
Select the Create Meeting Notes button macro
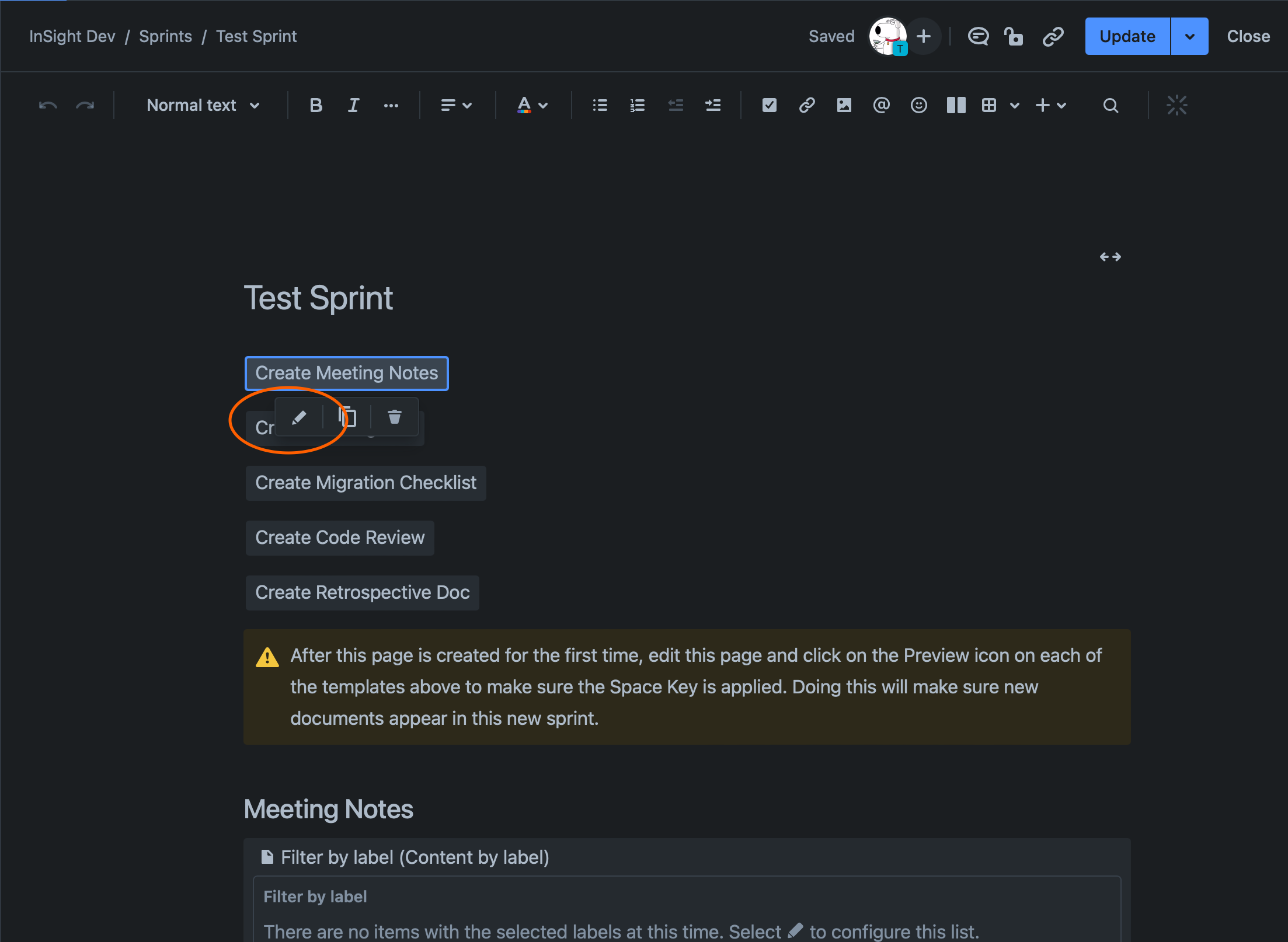(x=347, y=374)
